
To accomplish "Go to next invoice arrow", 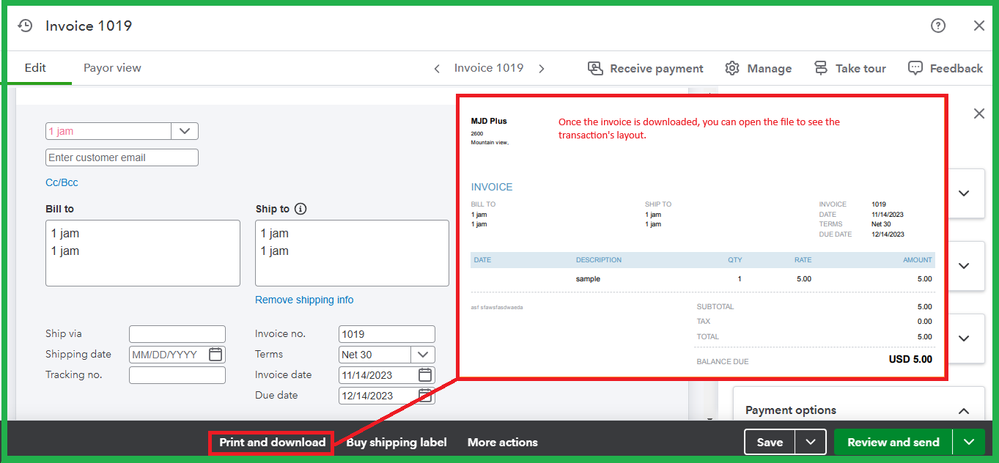I will (542, 69).
